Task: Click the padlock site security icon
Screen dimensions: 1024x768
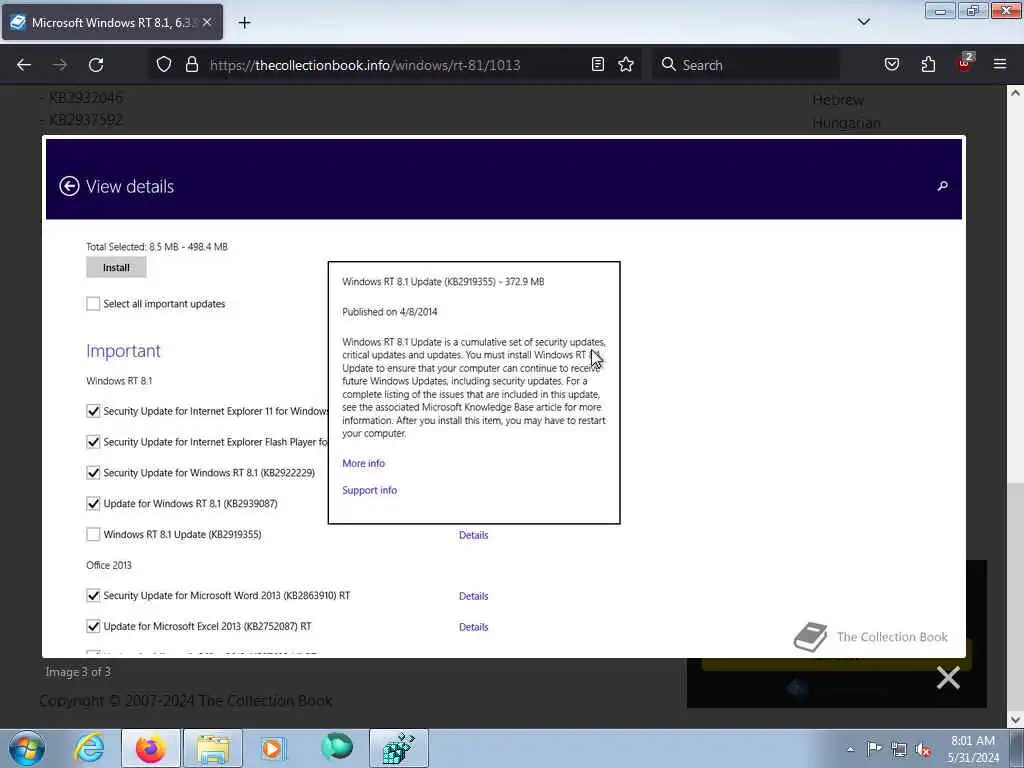Action: (x=191, y=65)
